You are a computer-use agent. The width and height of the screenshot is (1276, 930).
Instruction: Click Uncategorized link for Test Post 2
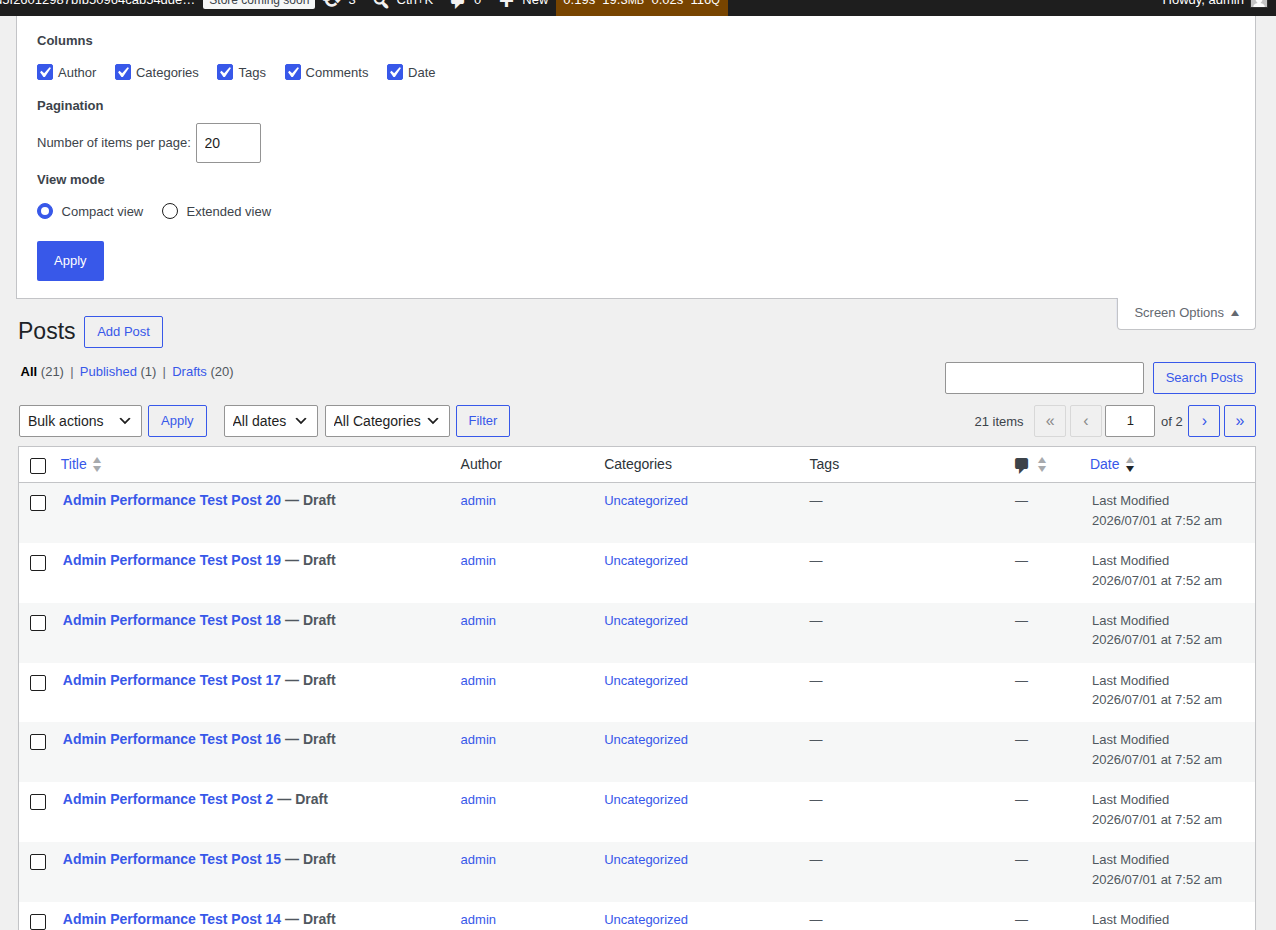pyautogui.click(x=646, y=800)
